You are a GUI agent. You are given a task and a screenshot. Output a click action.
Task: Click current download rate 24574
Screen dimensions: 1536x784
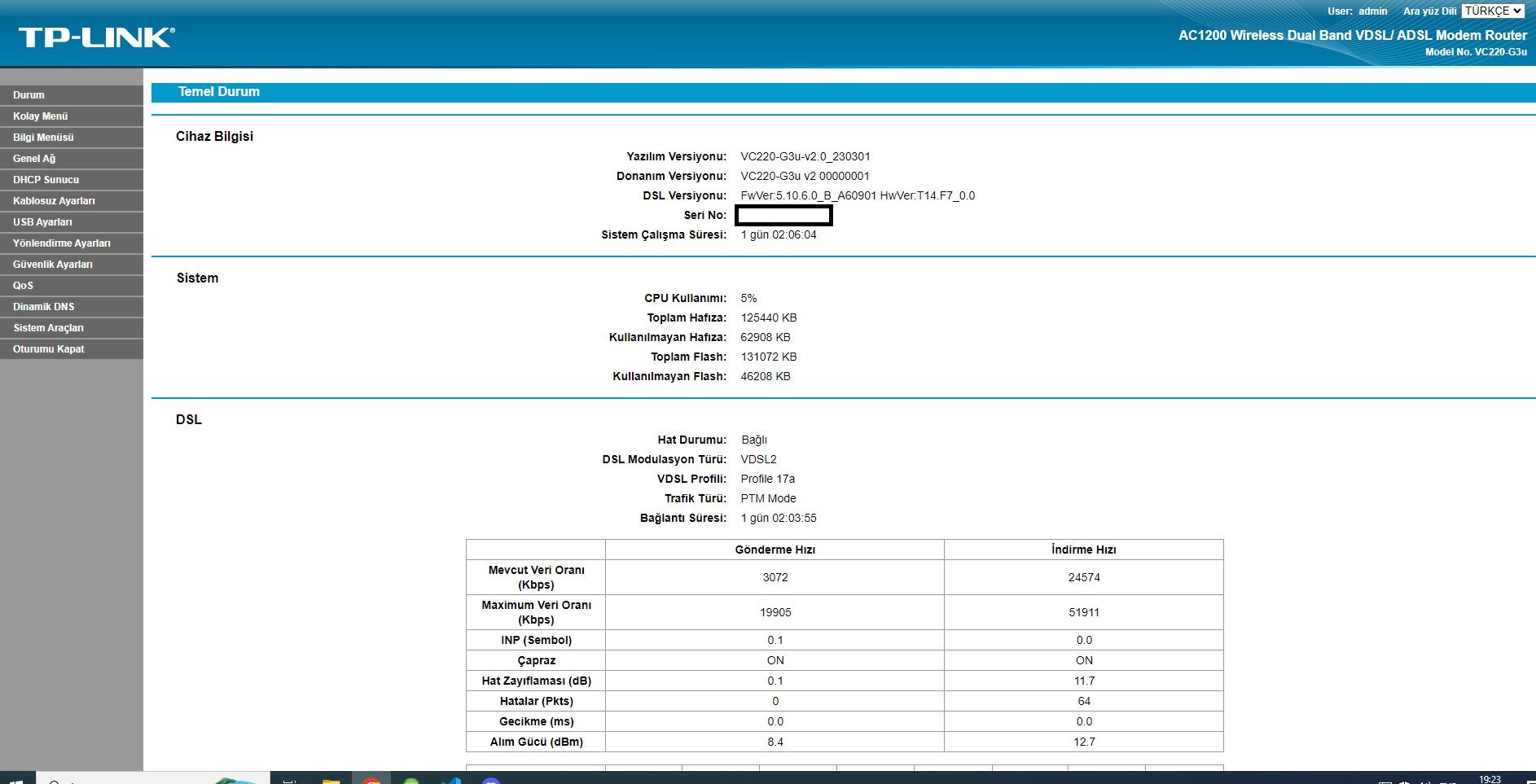1084,577
